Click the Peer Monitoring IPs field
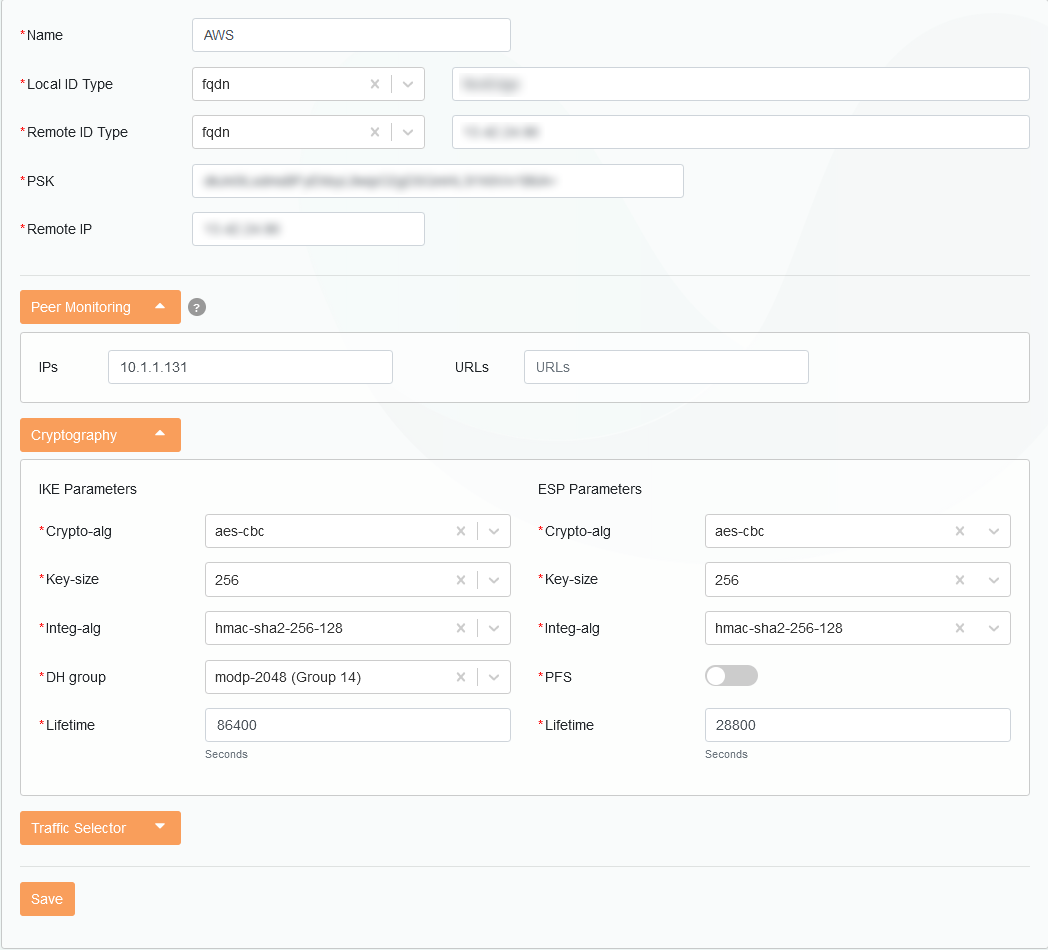 (x=250, y=368)
